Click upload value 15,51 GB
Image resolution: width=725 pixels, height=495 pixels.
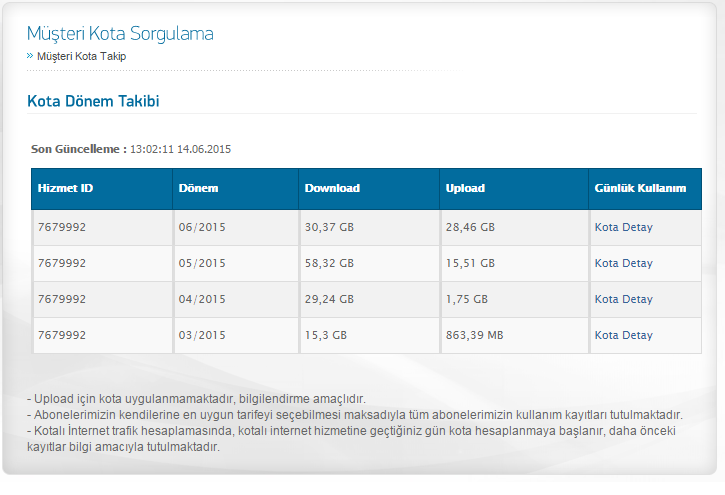[x=470, y=263]
